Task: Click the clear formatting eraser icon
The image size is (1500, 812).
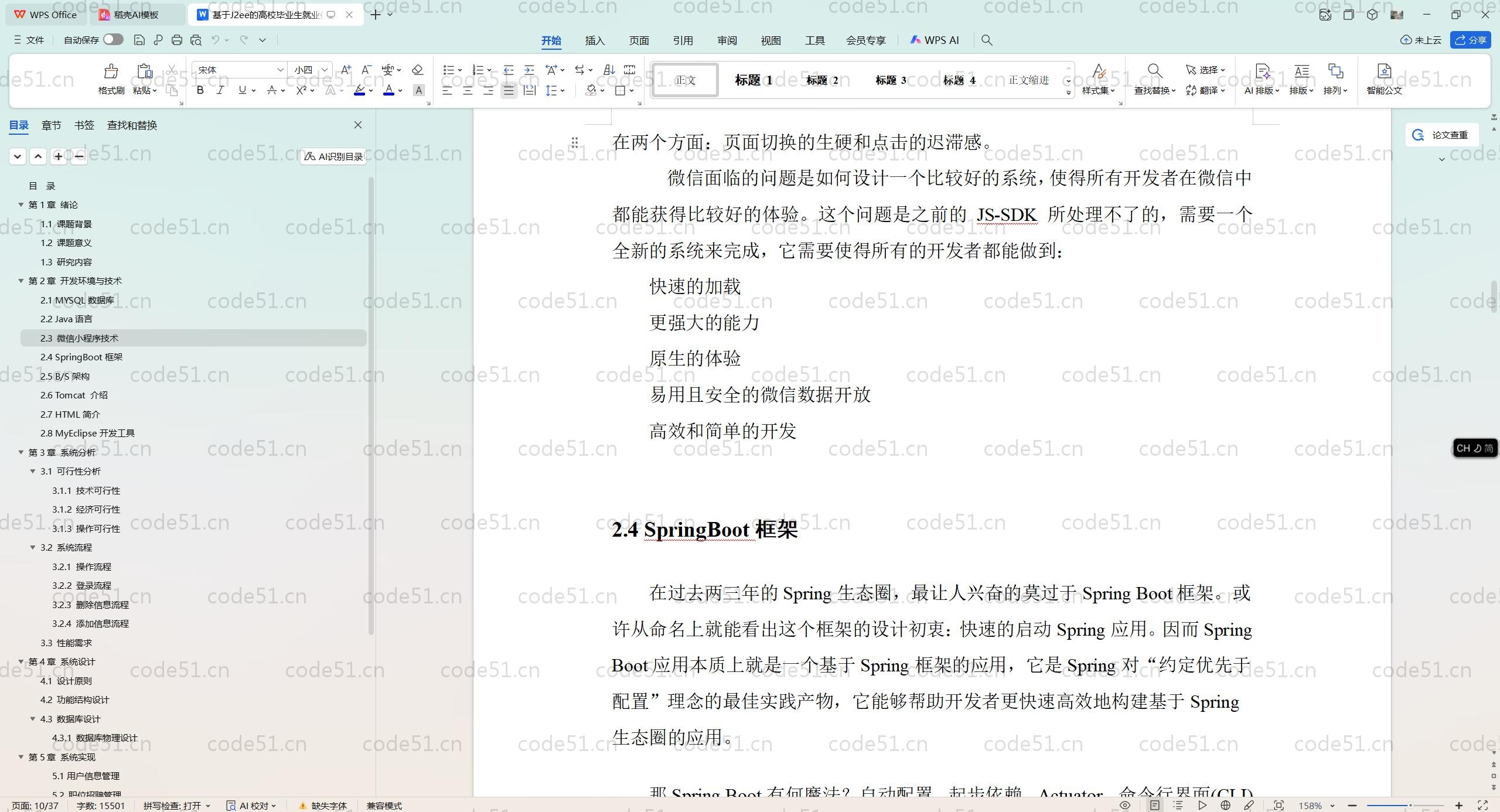Action: pos(417,70)
